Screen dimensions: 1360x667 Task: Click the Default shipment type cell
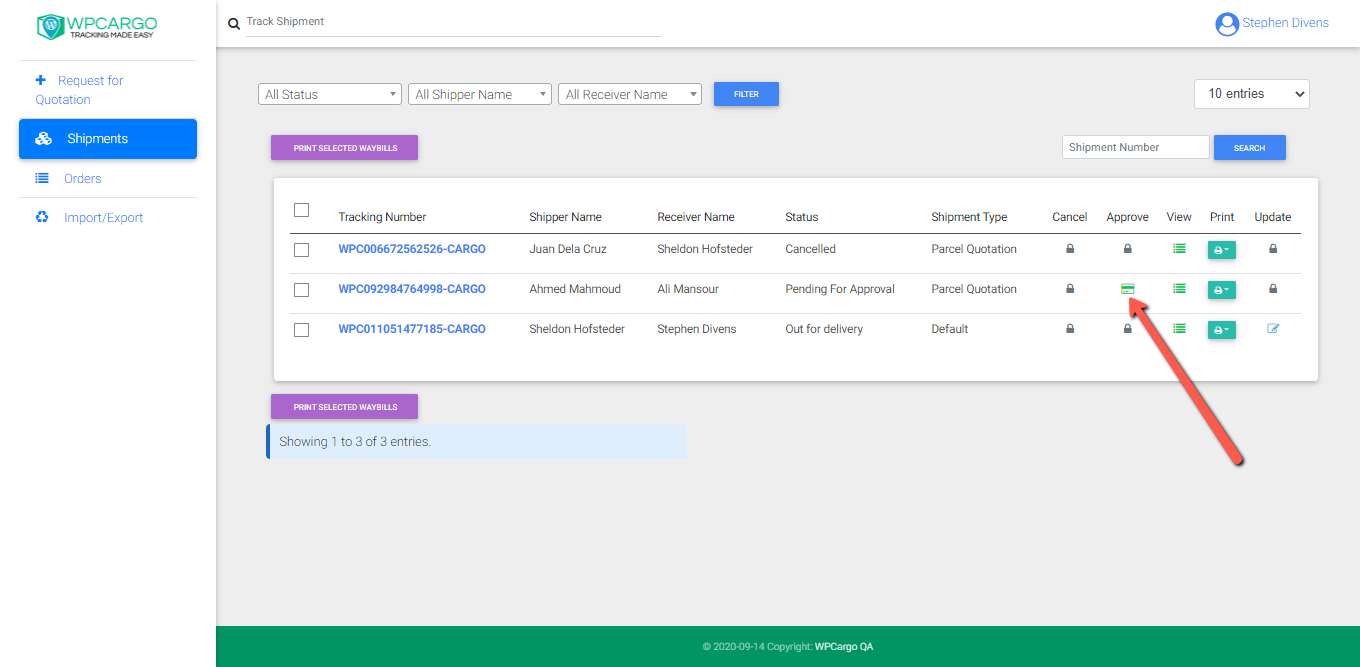(950, 329)
